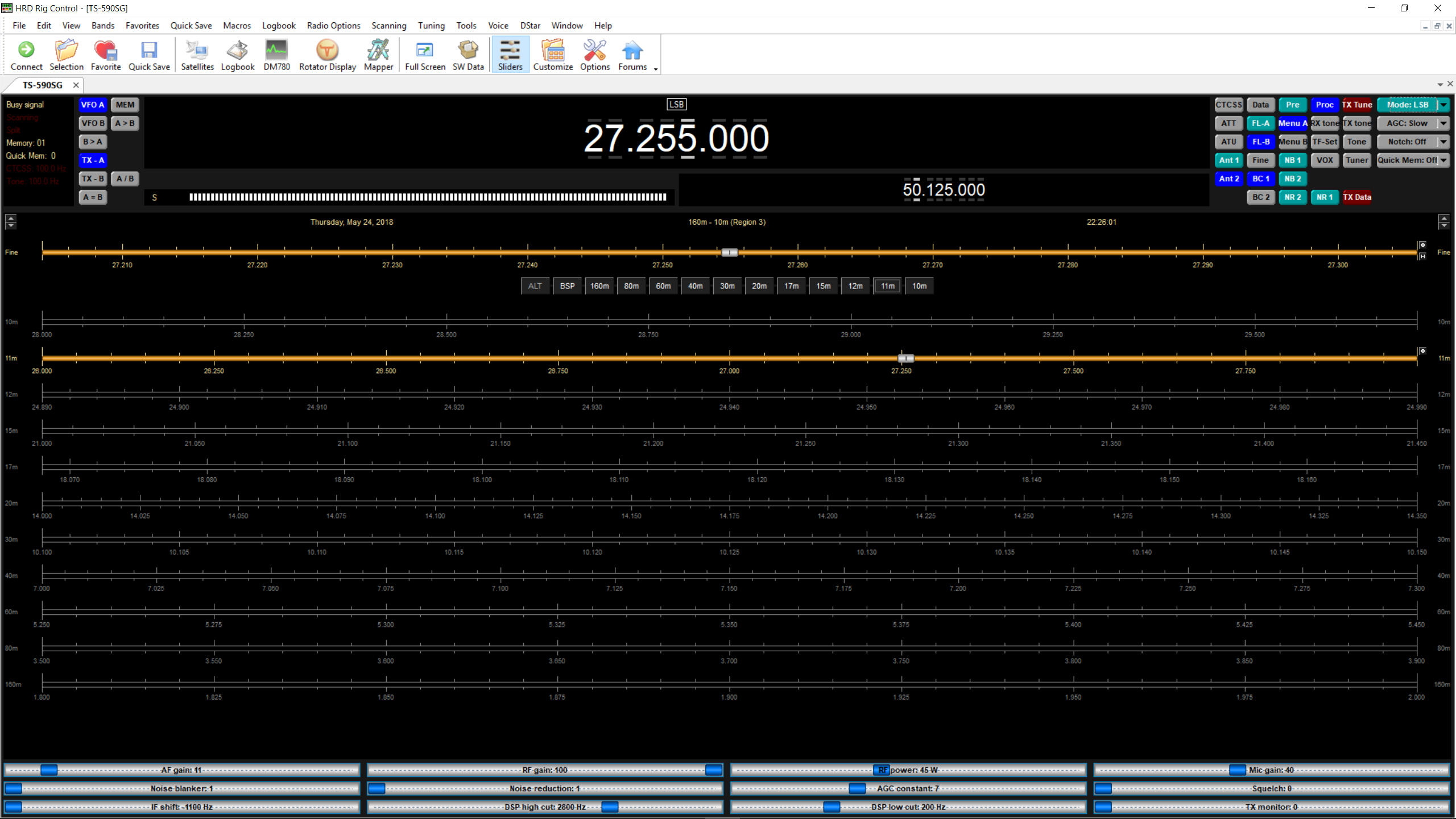This screenshot has height=819, width=1456.
Task: Launch the Rotator Display
Action: point(327,54)
